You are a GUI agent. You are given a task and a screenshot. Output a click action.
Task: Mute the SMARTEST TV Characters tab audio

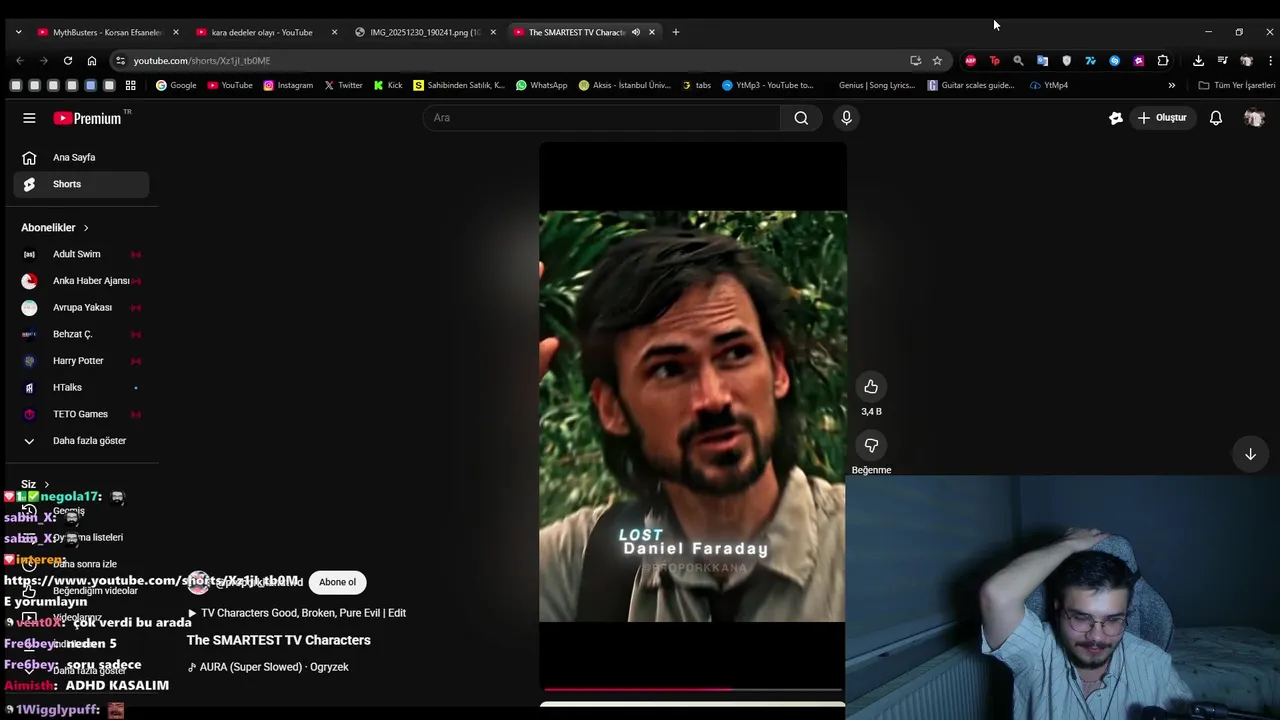[635, 32]
